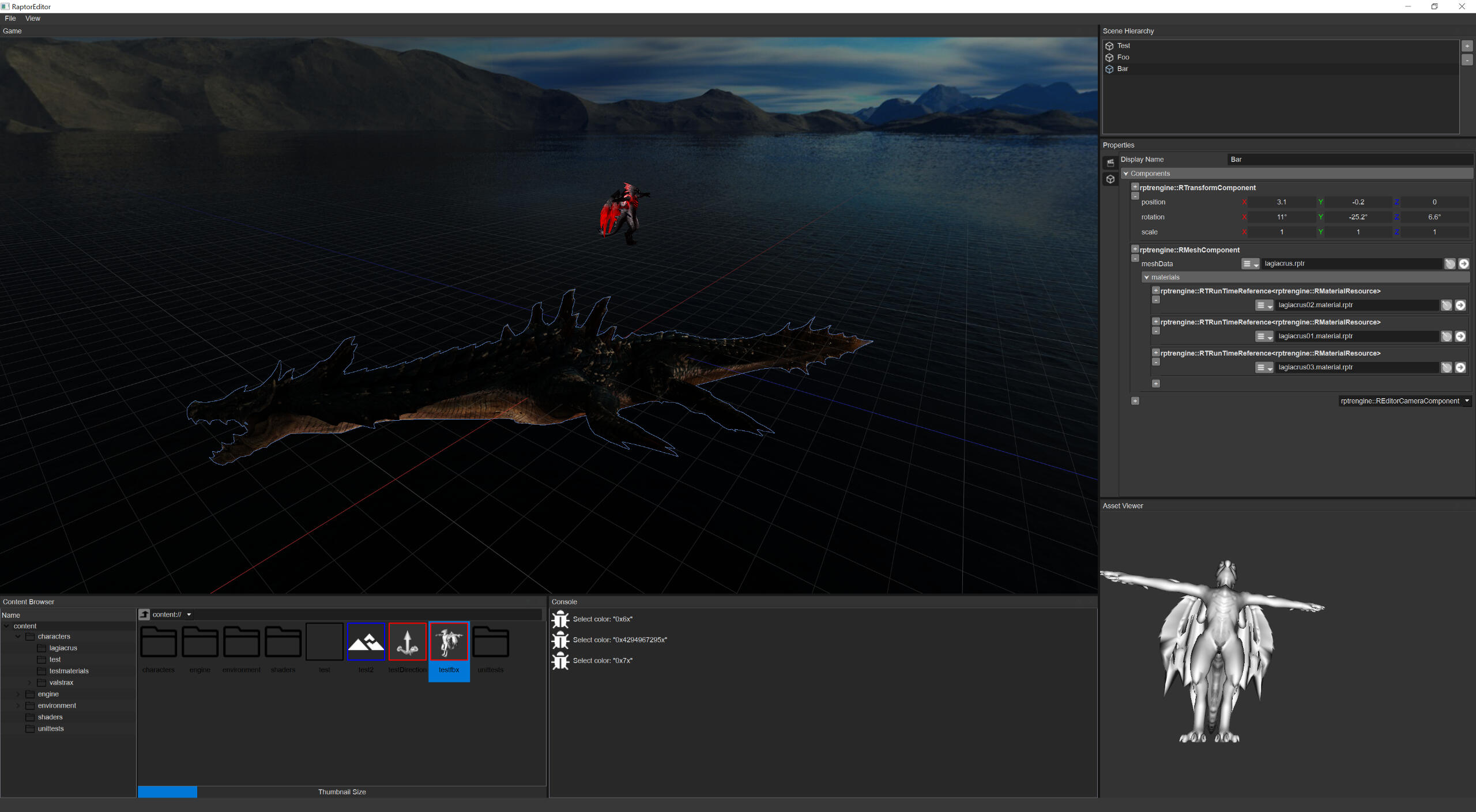The image size is (1476, 812).
Task: Select the test2 texture asset thumbnail
Action: [x=366, y=648]
